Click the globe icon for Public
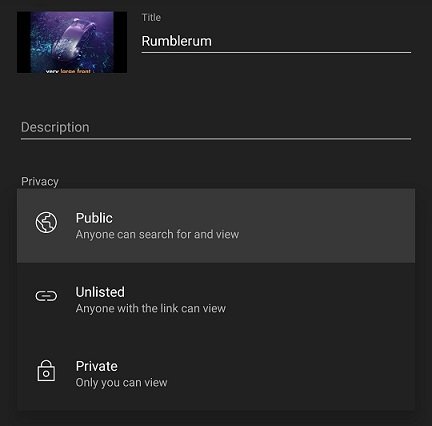Screen dimensions: 432x426 46,222
